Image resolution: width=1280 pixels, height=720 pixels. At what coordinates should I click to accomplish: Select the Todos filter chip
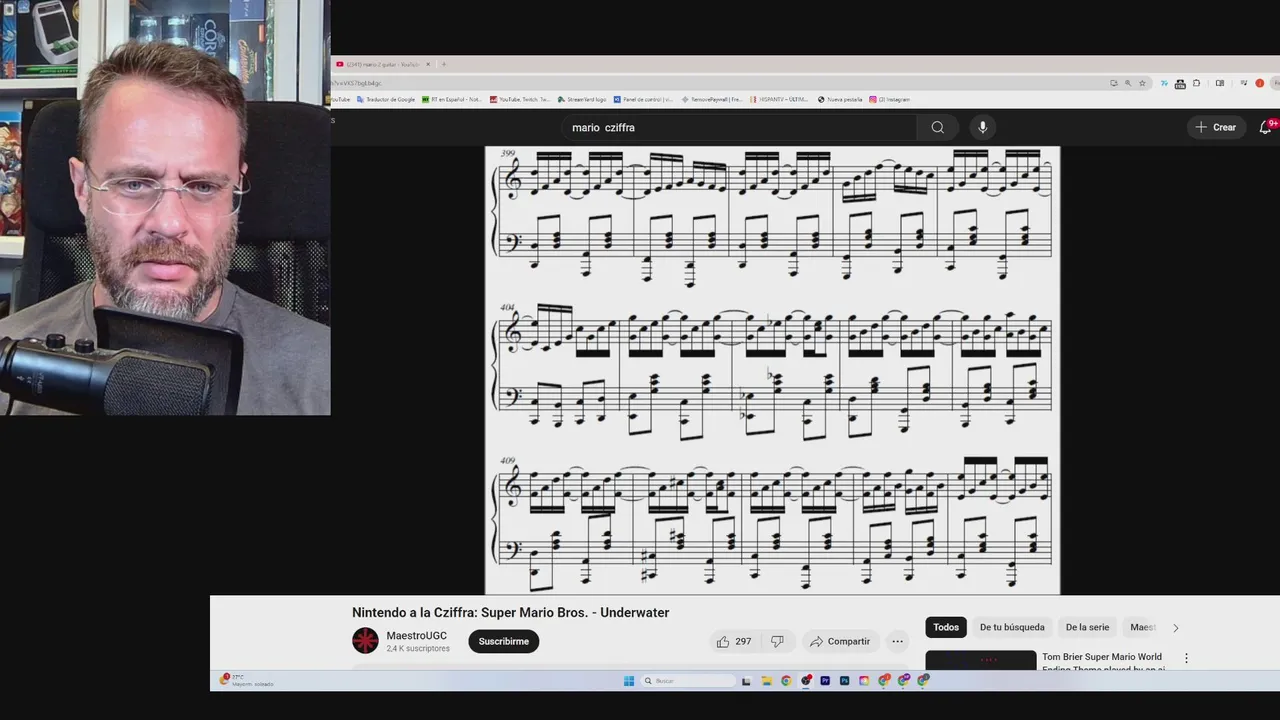946,627
